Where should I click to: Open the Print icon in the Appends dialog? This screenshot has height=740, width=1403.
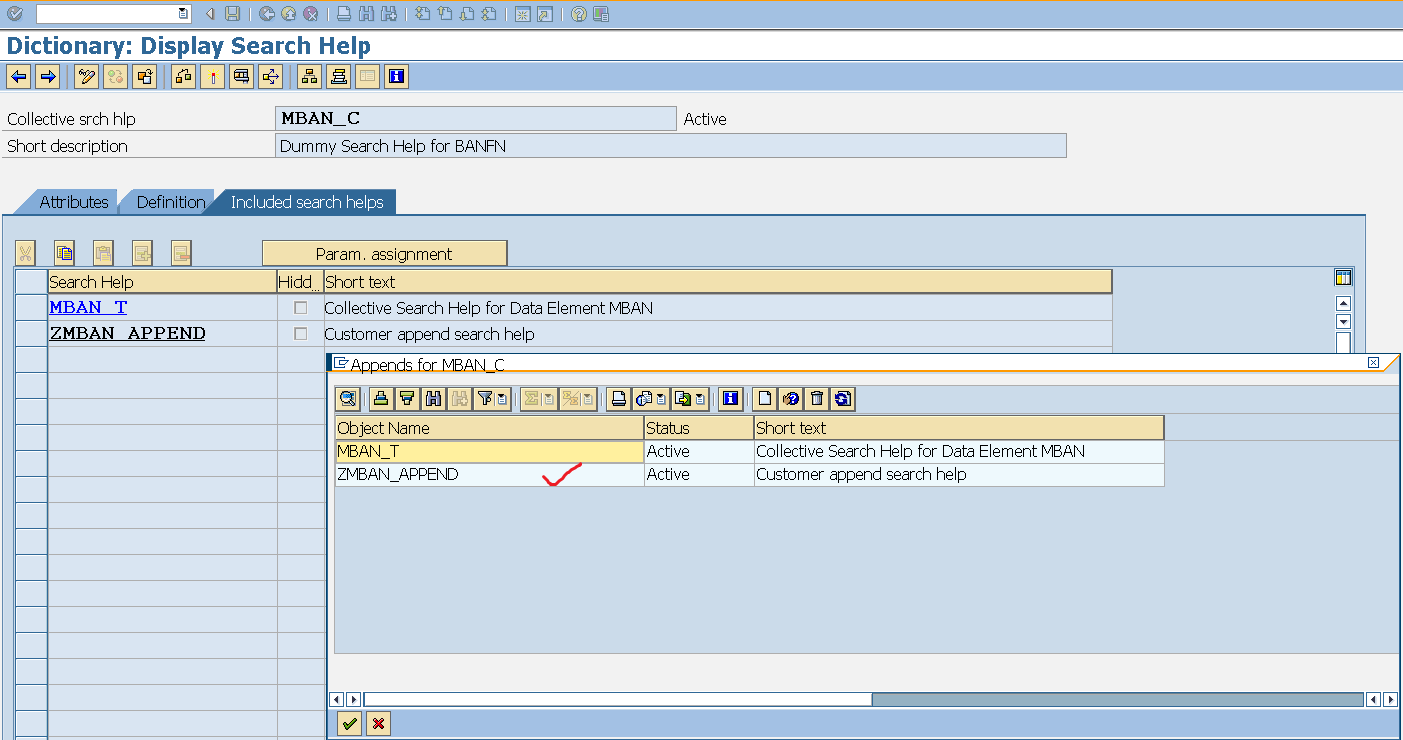click(618, 398)
